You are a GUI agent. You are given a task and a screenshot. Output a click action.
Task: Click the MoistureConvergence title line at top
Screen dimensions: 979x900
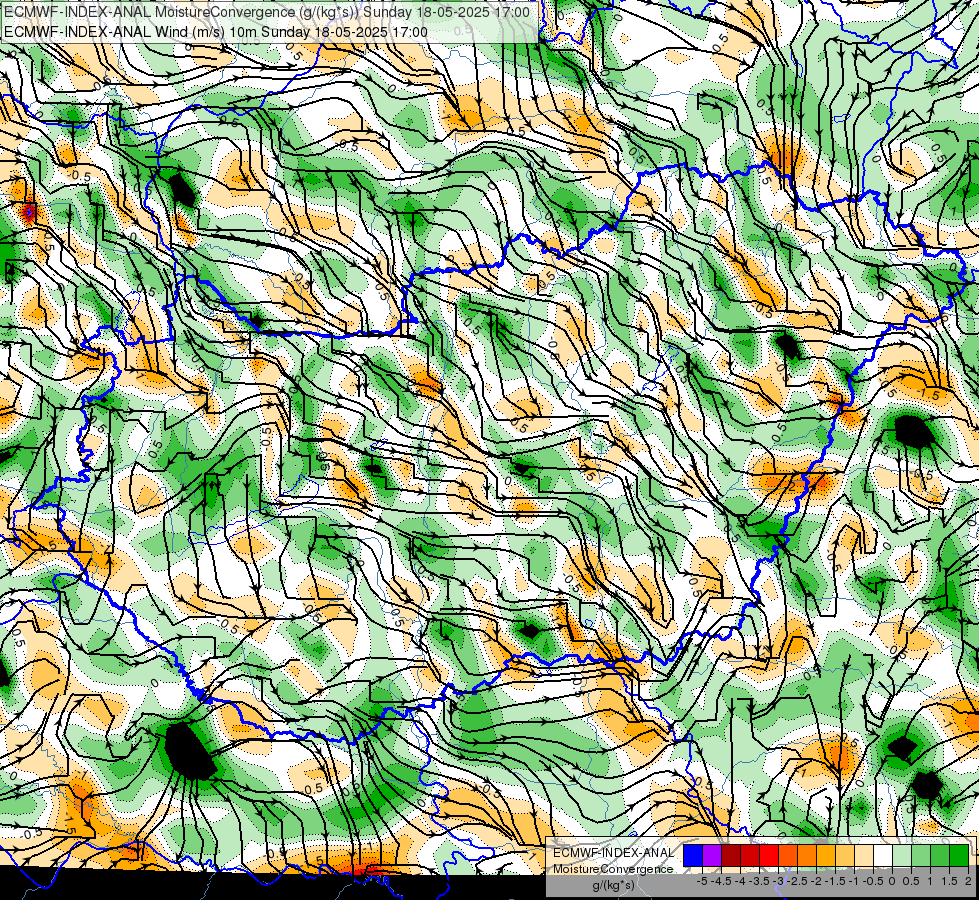(267, 12)
